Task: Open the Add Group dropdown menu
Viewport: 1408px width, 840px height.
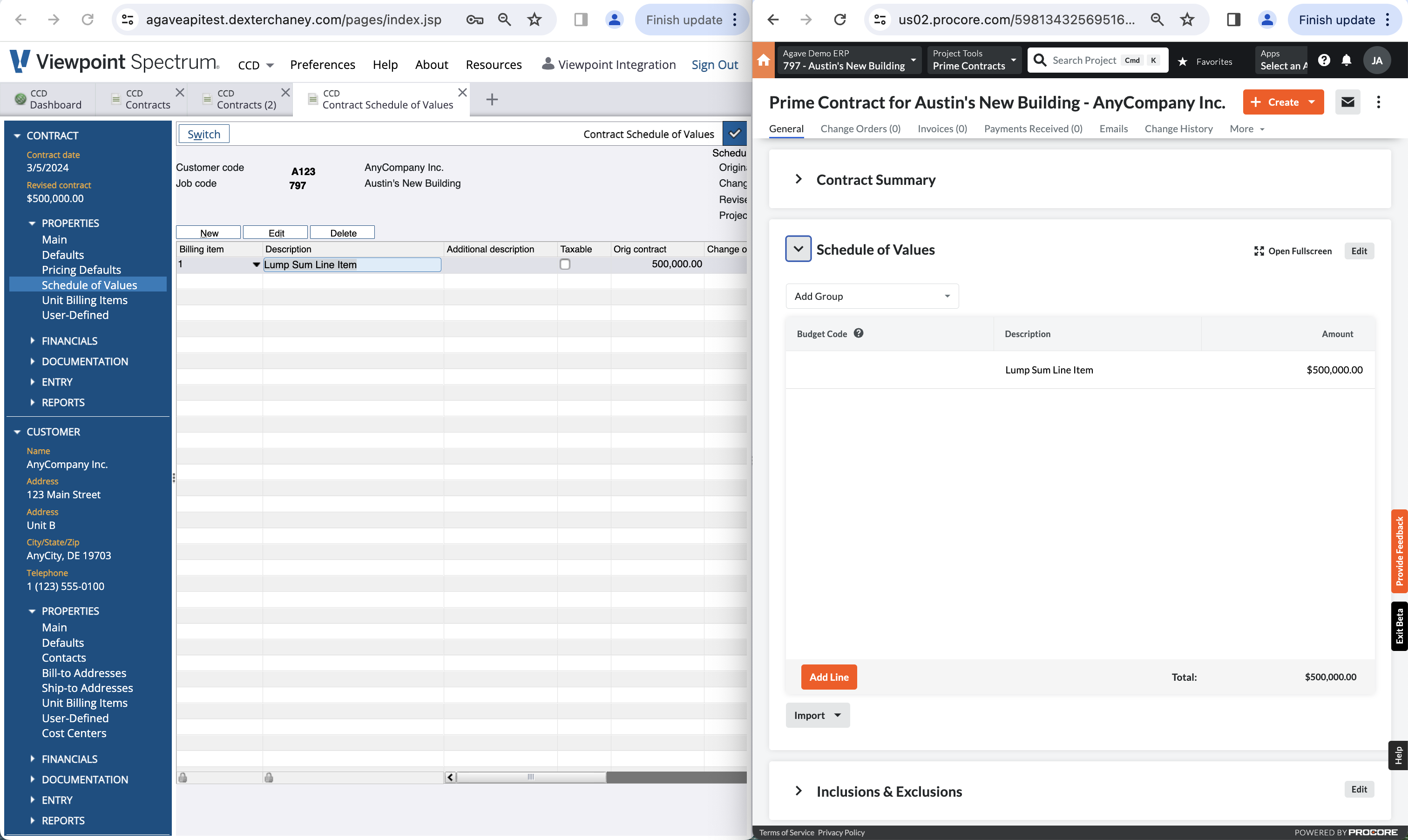Action: [x=872, y=296]
